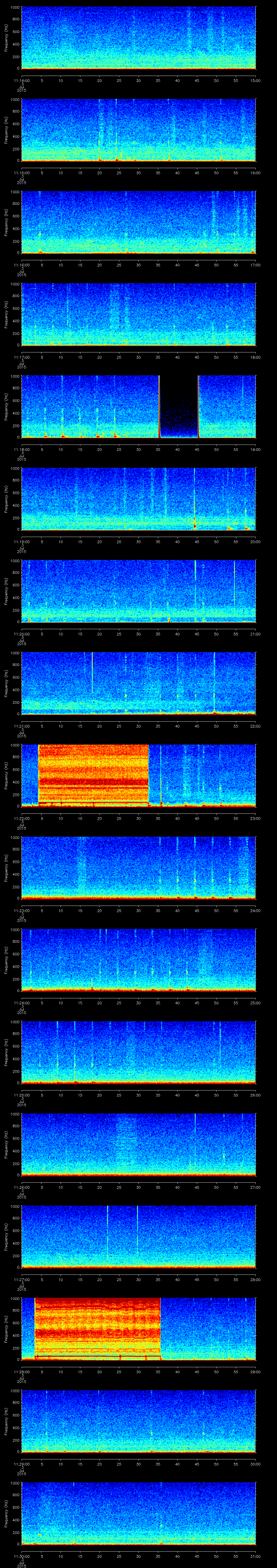Screen dimensions: 277x1568
Task: Click the 30:00 end time label
Action: point(256,1464)
